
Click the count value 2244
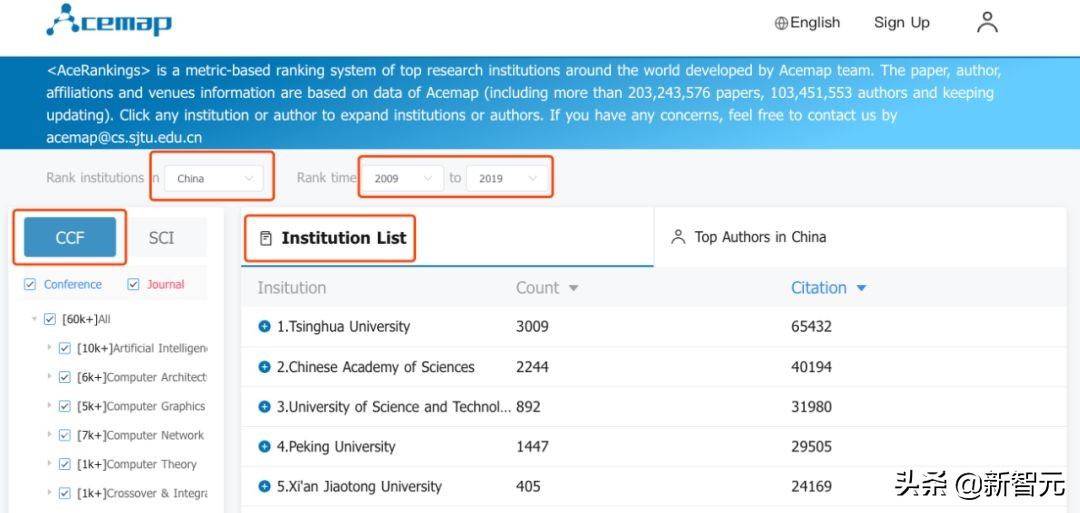[x=532, y=367]
